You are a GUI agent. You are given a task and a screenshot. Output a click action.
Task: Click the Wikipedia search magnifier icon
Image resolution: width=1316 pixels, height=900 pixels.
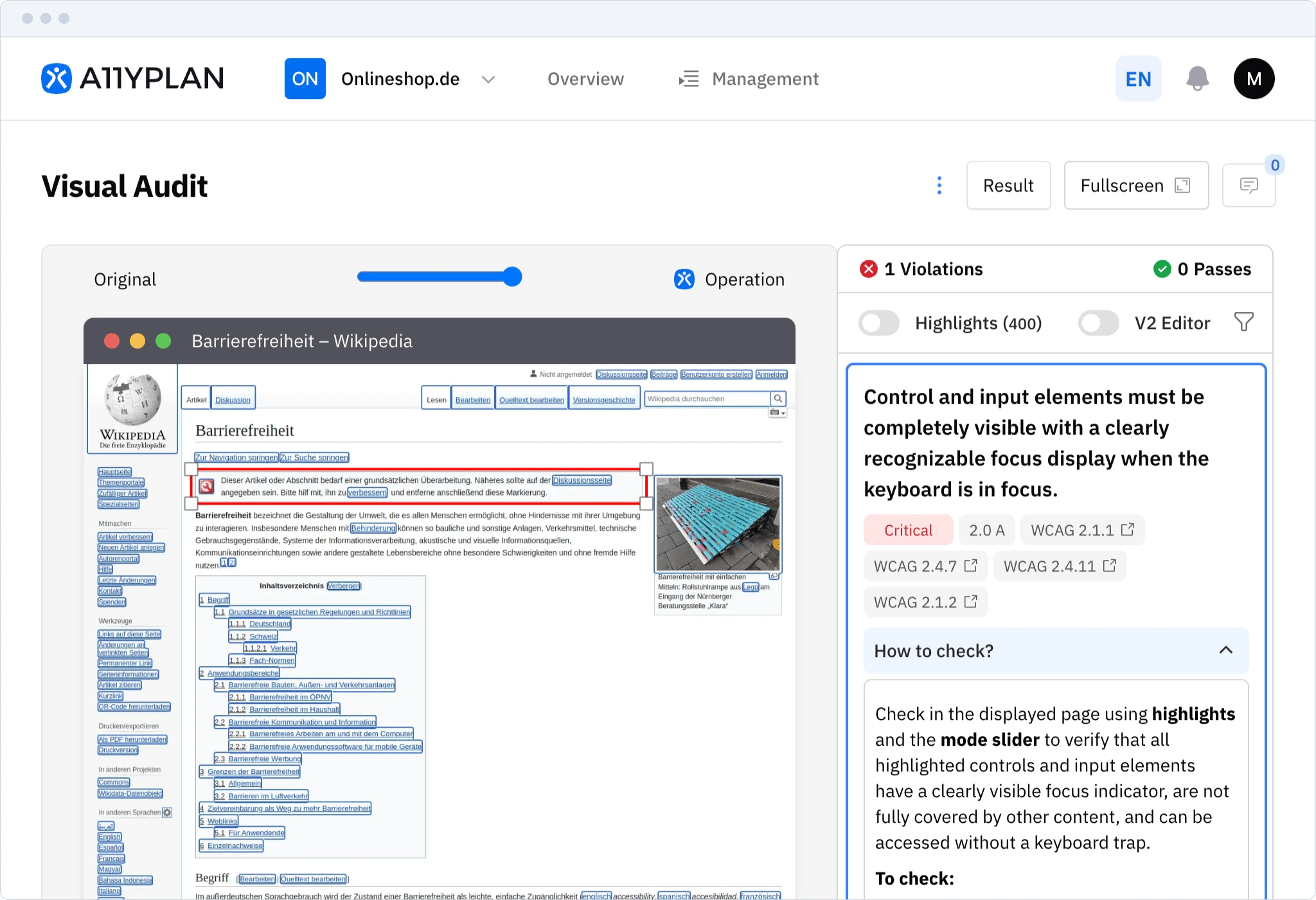click(x=778, y=399)
